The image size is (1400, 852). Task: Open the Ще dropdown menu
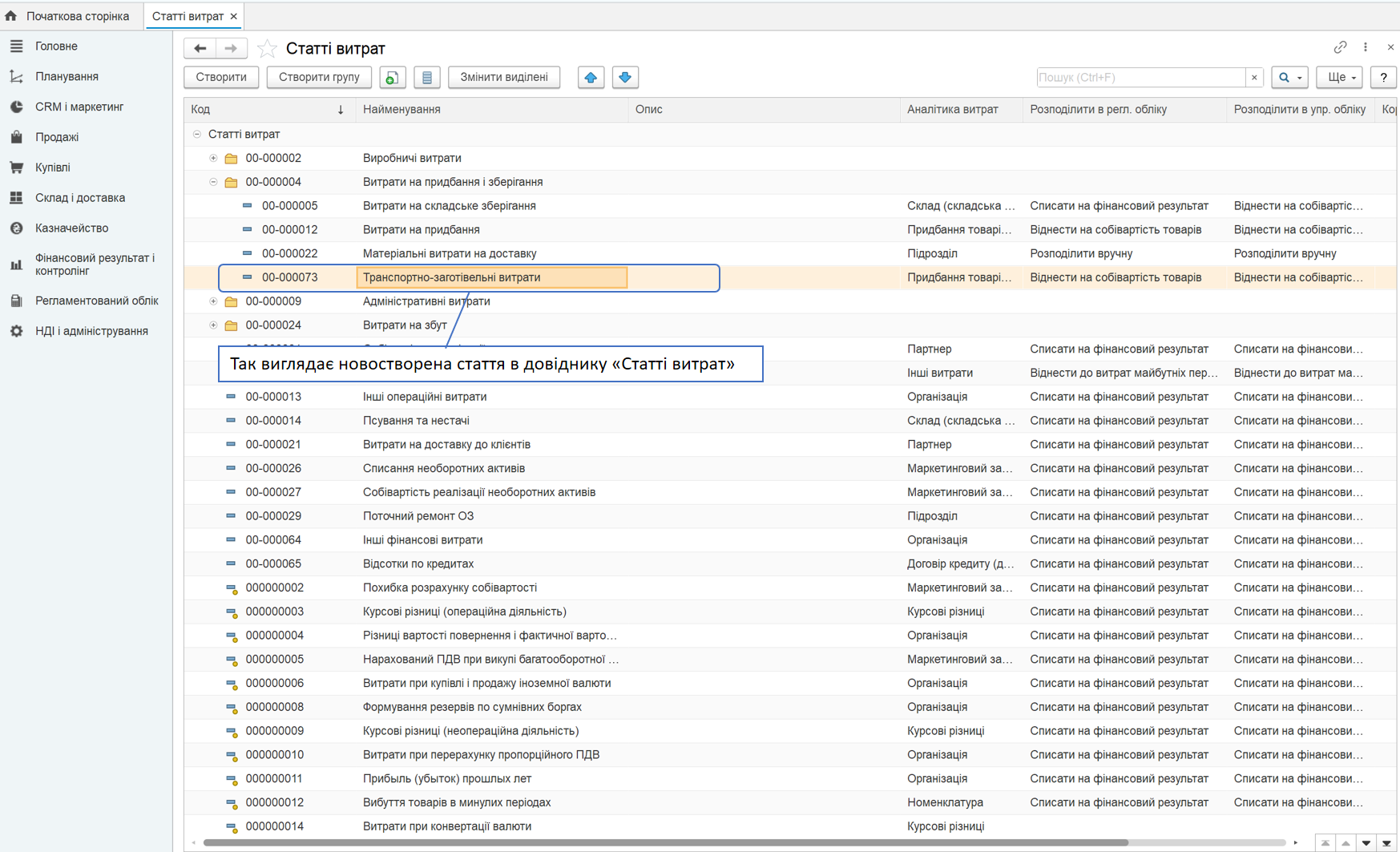click(x=1340, y=78)
